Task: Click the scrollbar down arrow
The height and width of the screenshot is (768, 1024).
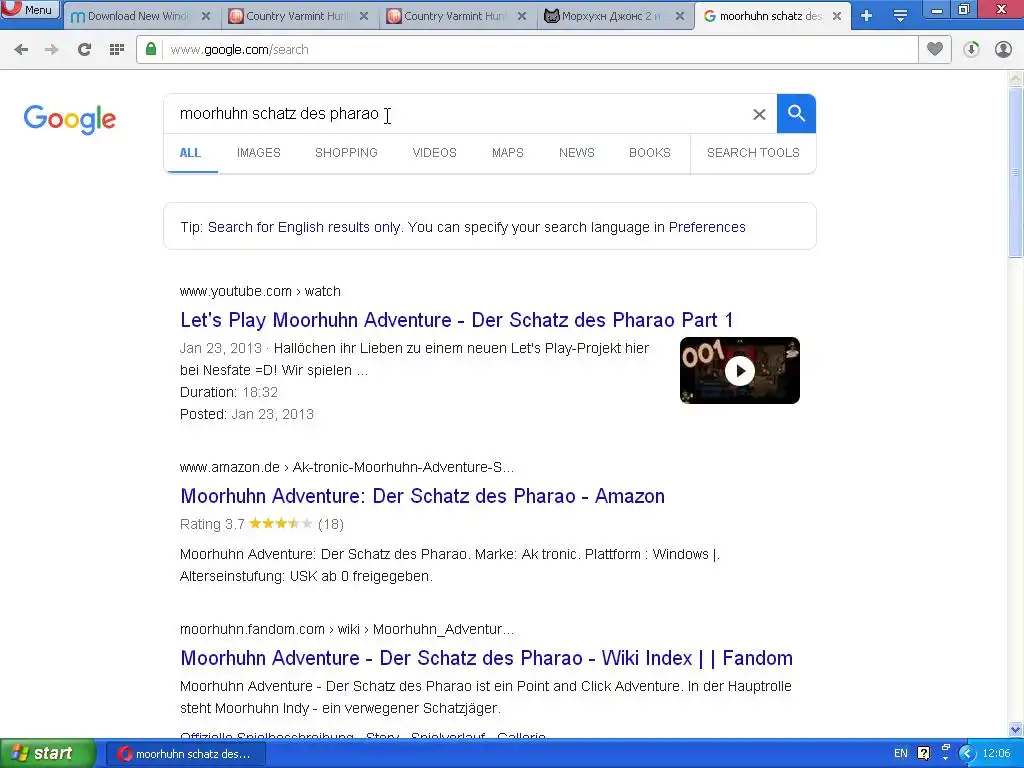Action: (x=1016, y=729)
